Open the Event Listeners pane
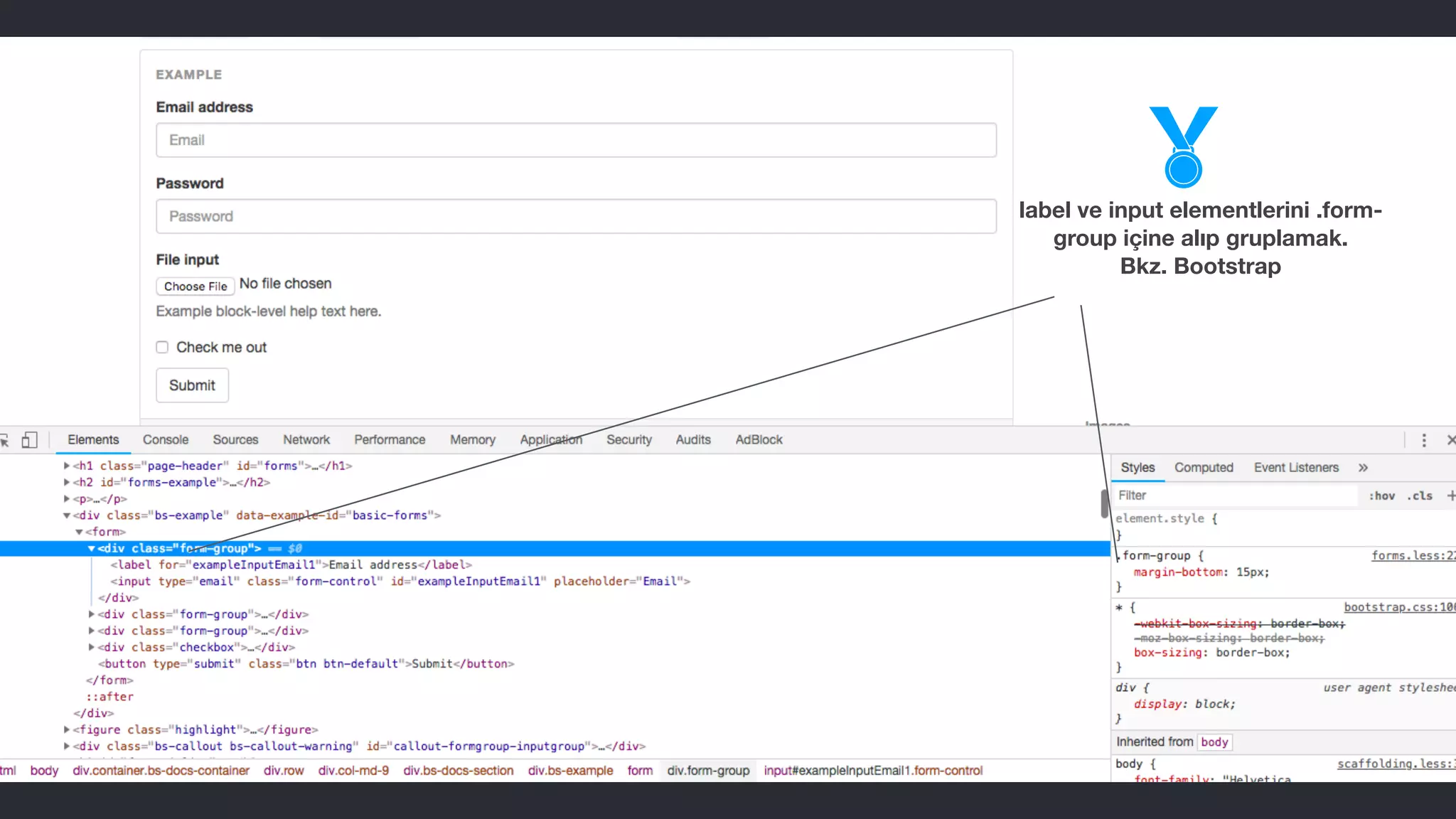The width and height of the screenshot is (1456, 819). [x=1296, y=468]
